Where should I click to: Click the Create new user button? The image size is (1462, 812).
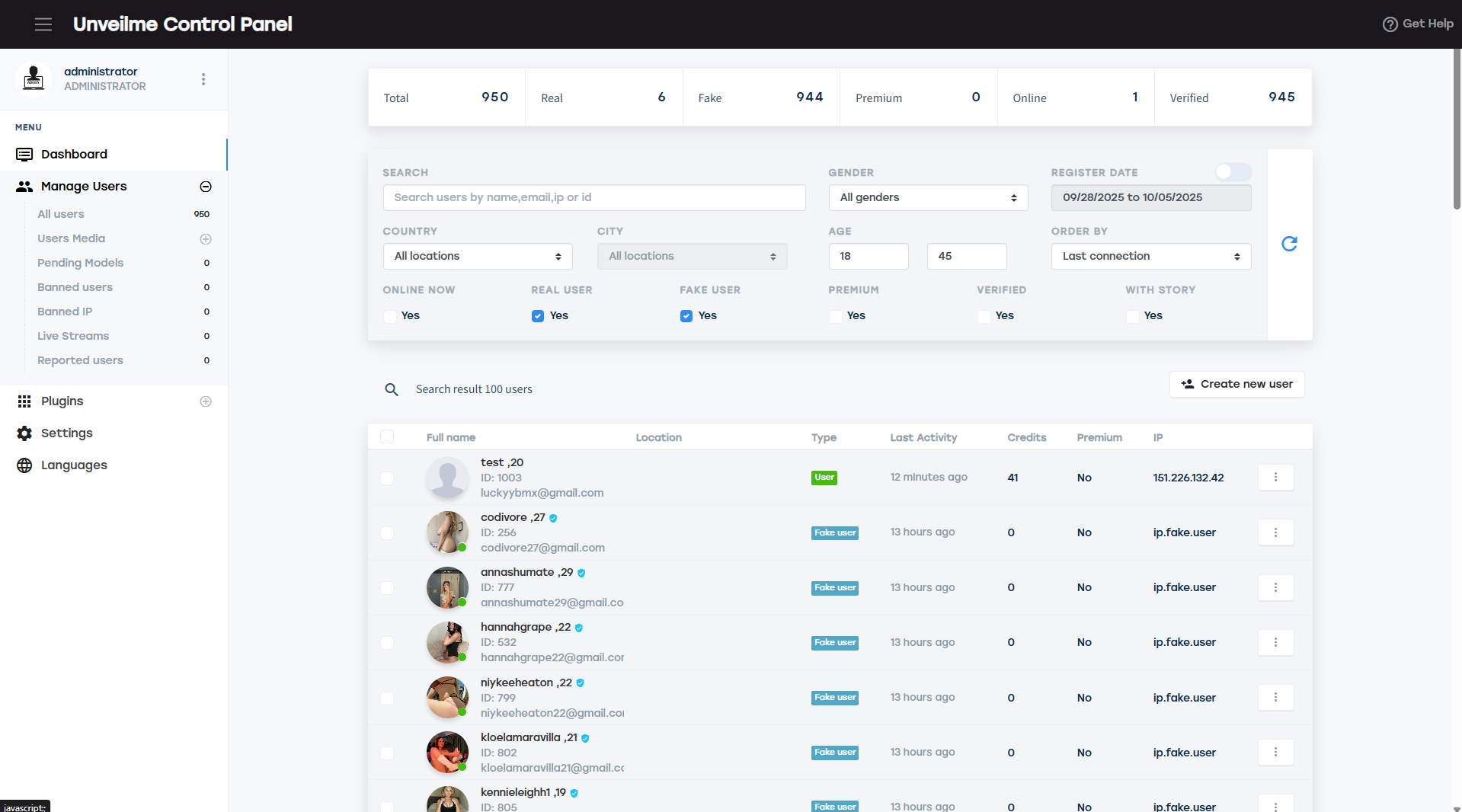(1236, 384)
